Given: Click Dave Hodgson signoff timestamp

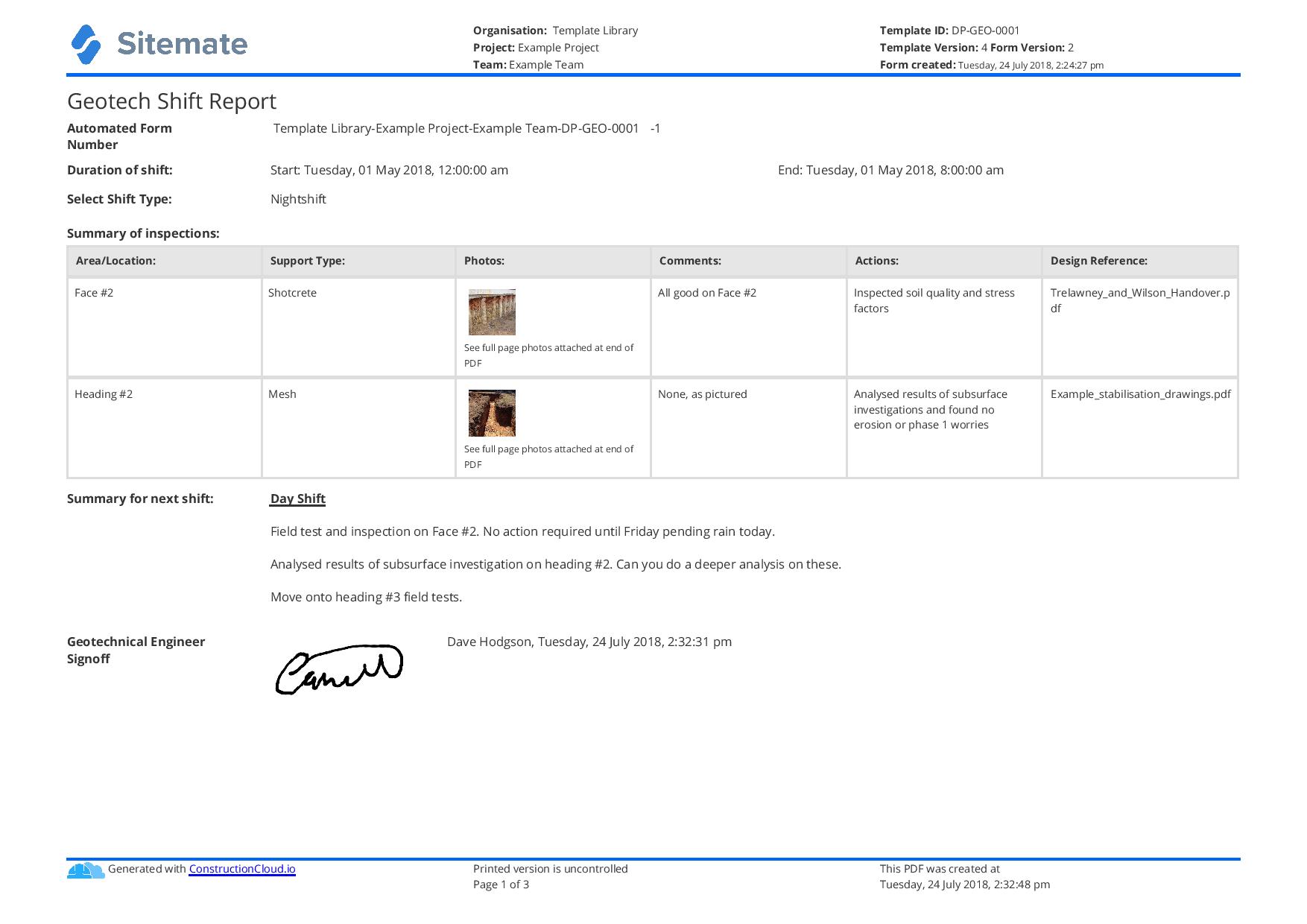Looking at the screenshot, I should (x=589, y=642).
